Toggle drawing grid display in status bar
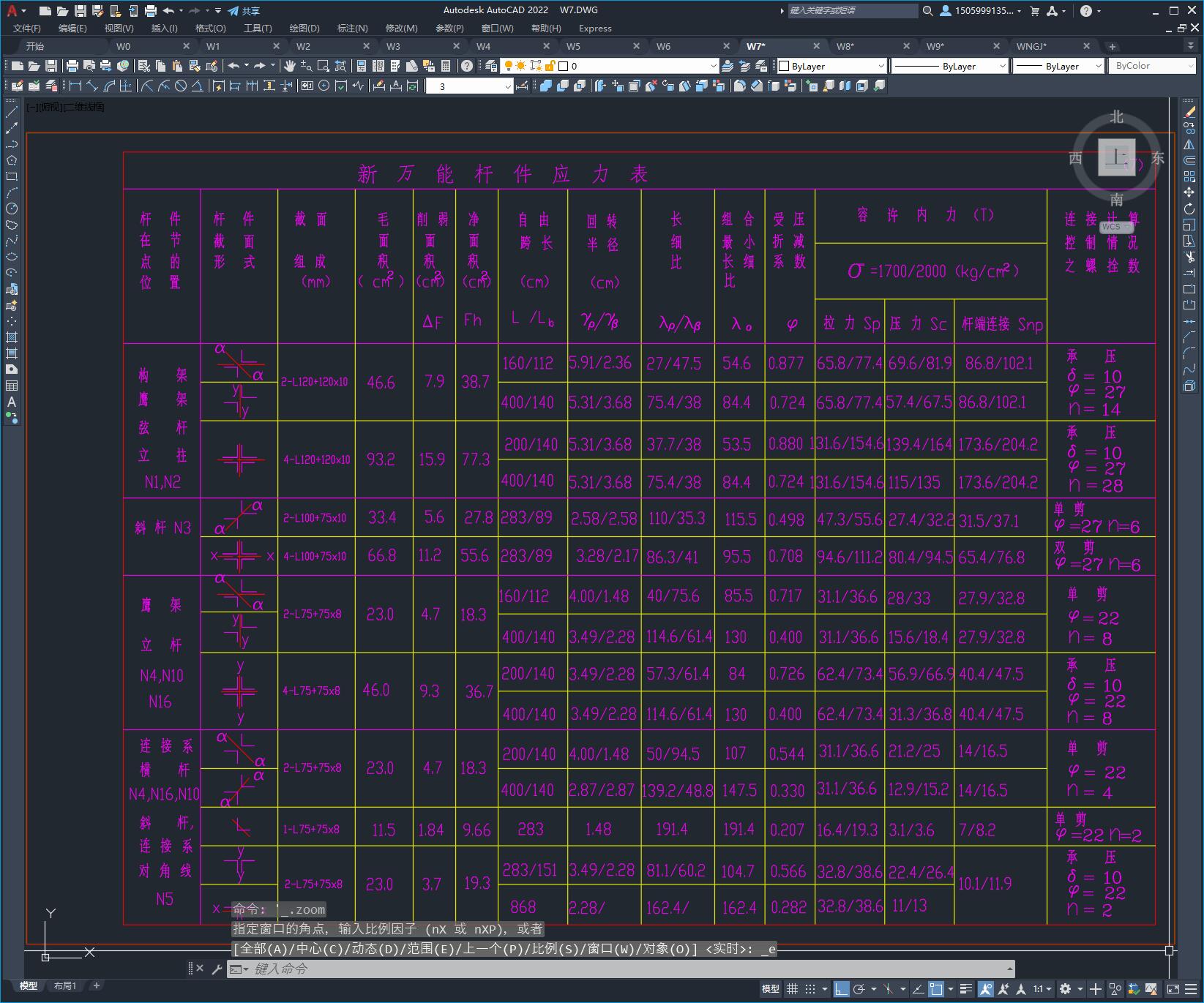The height and width of the screenshot is (1003, 1204). pyautogui.click(x=793, y=989)
